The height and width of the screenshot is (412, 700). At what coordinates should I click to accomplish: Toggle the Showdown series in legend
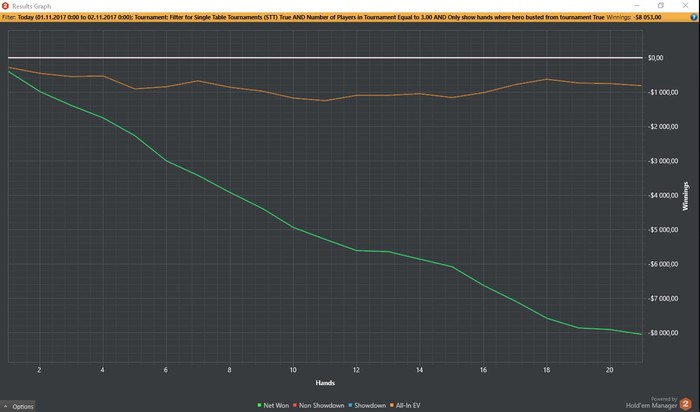point(367,405)
